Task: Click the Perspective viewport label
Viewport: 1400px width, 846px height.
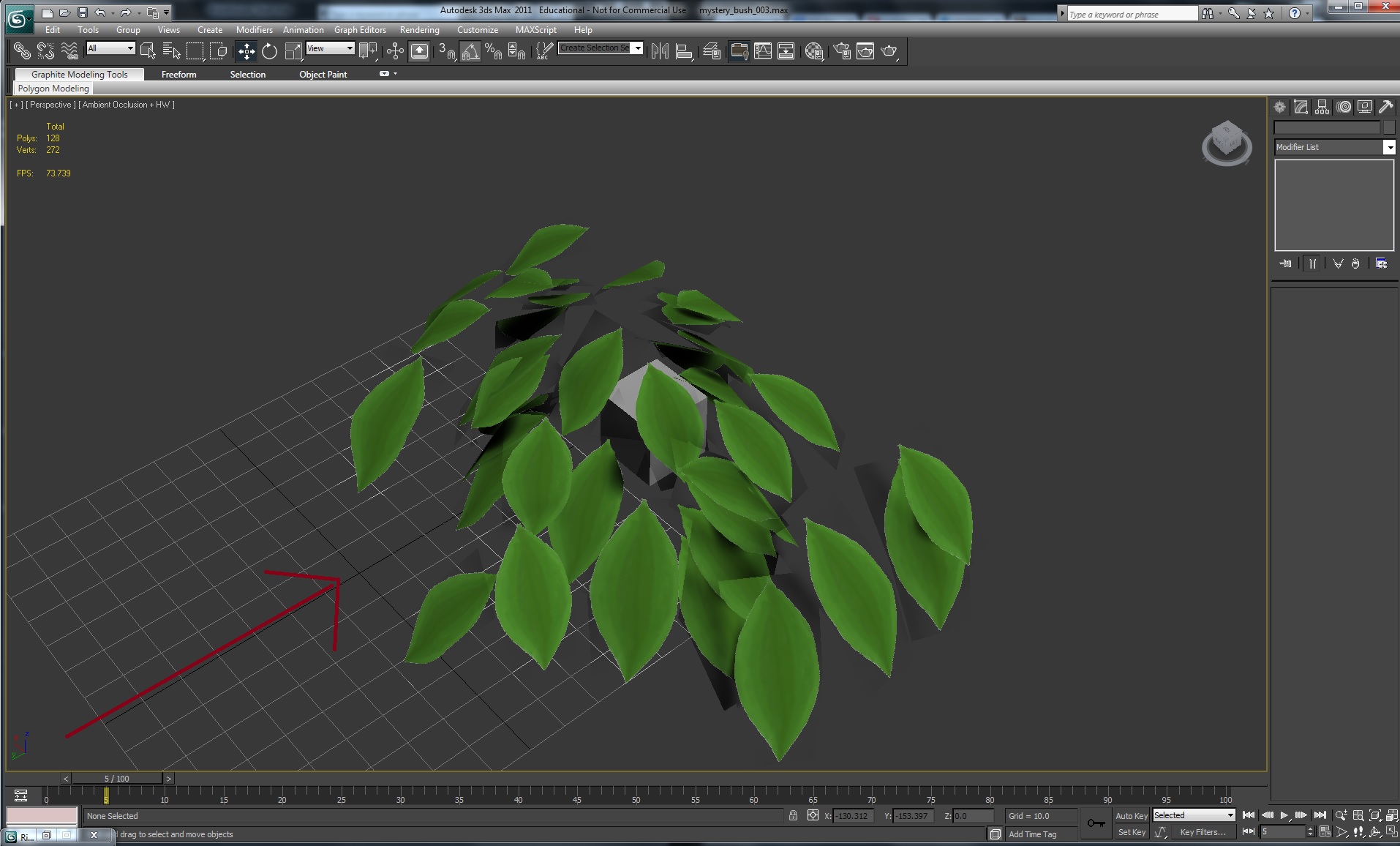Action: [51, 105]
